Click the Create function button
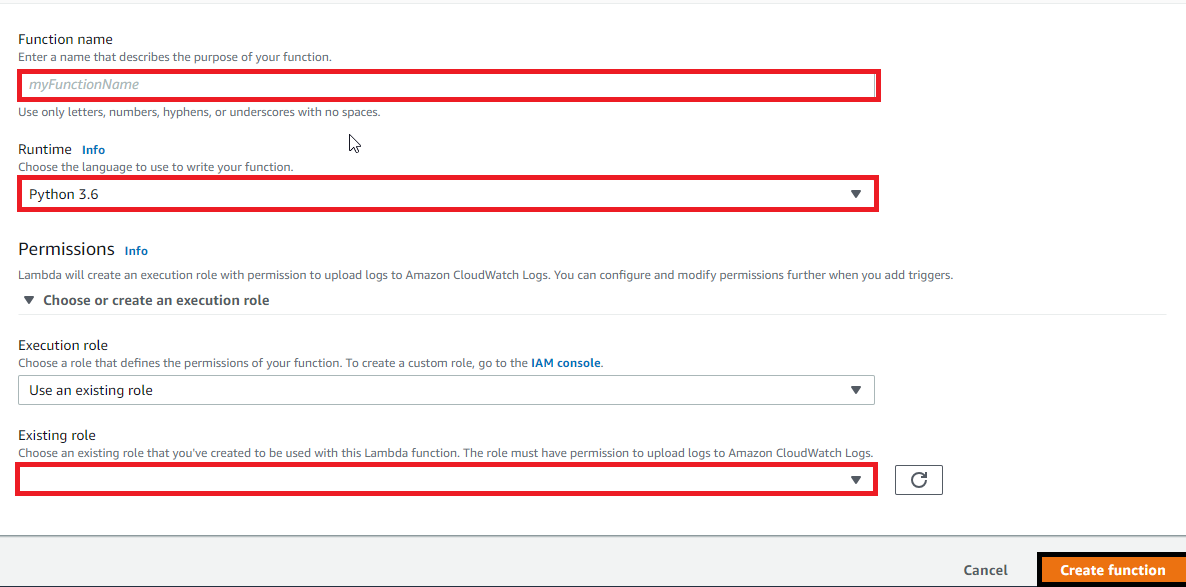The width and height of the screenshot is (1186, 587). point(1112,569)
